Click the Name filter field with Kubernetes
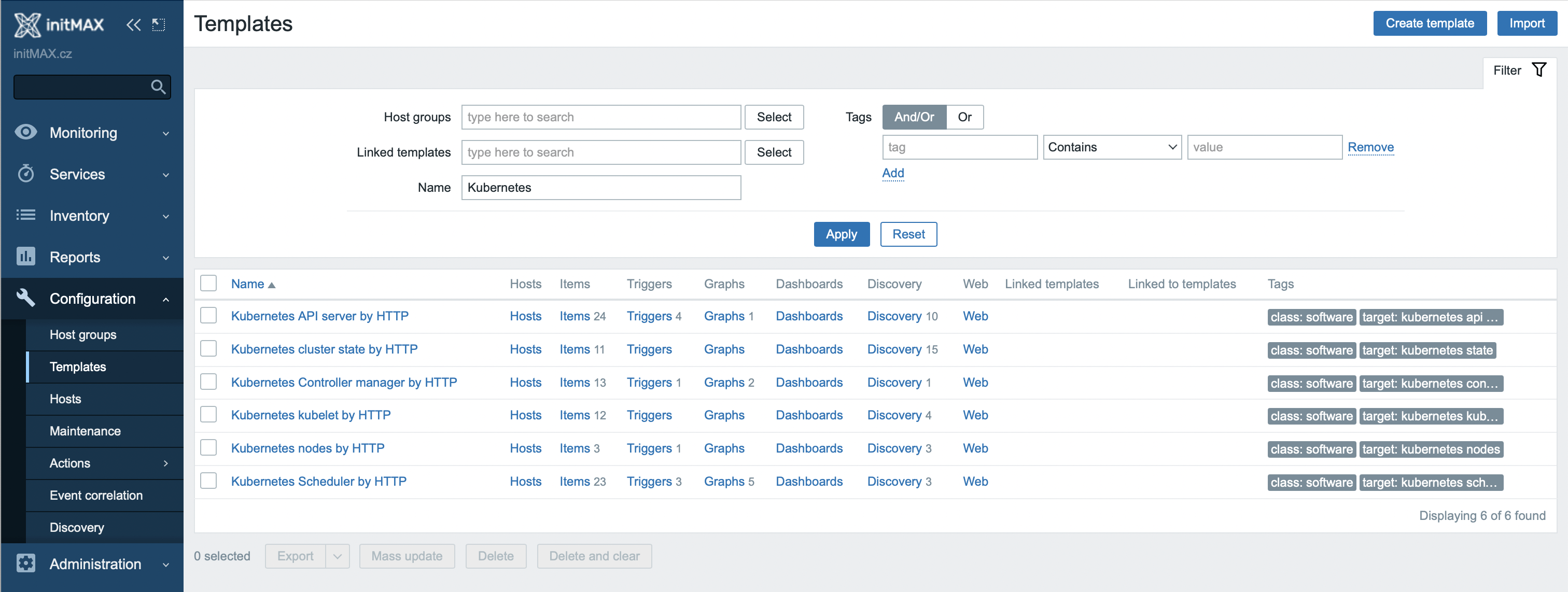1568x592 pixels. [x=601, y=187]
